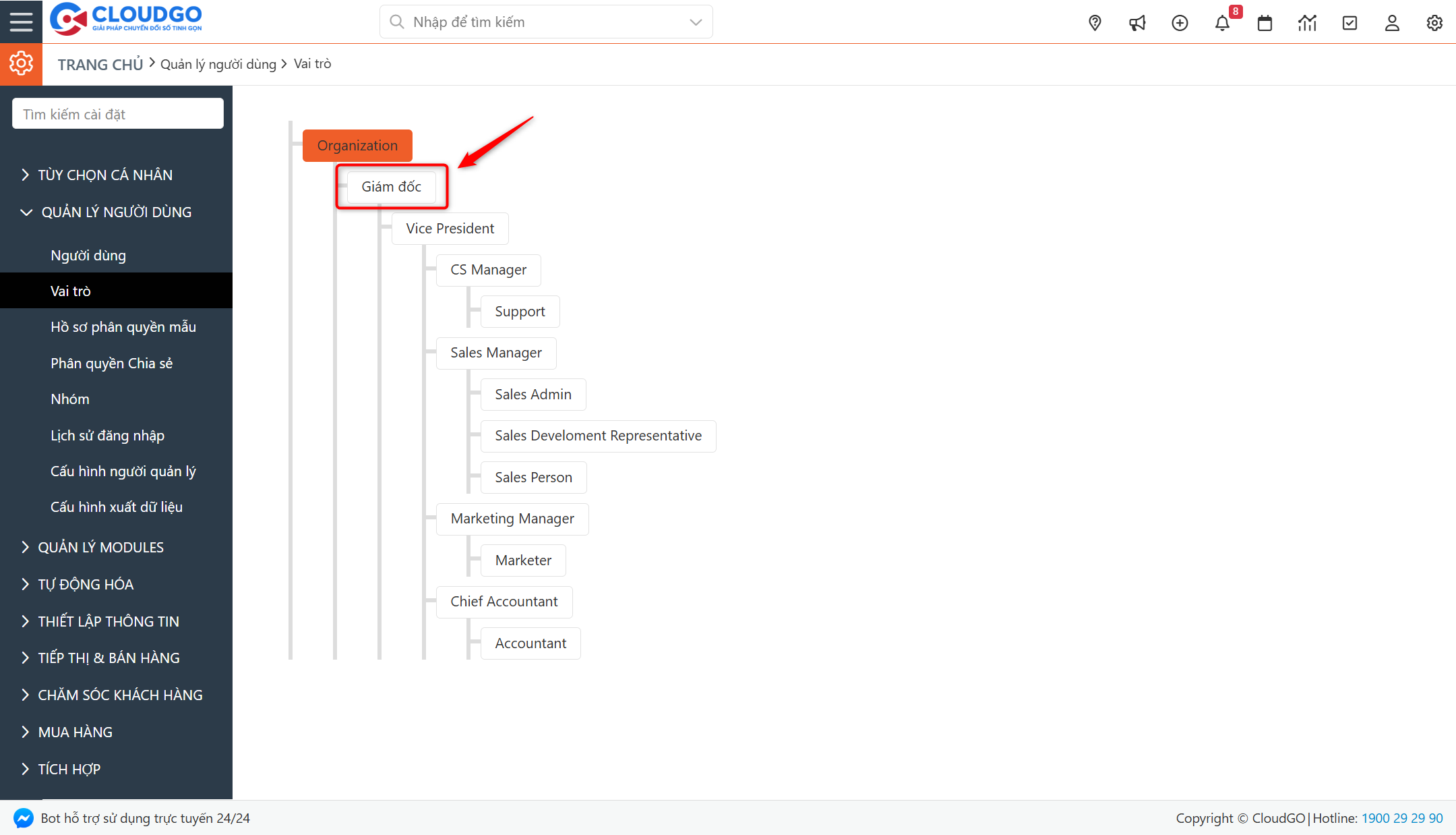
Task: Open the analytics chart icon
Action: (1307, 22)
